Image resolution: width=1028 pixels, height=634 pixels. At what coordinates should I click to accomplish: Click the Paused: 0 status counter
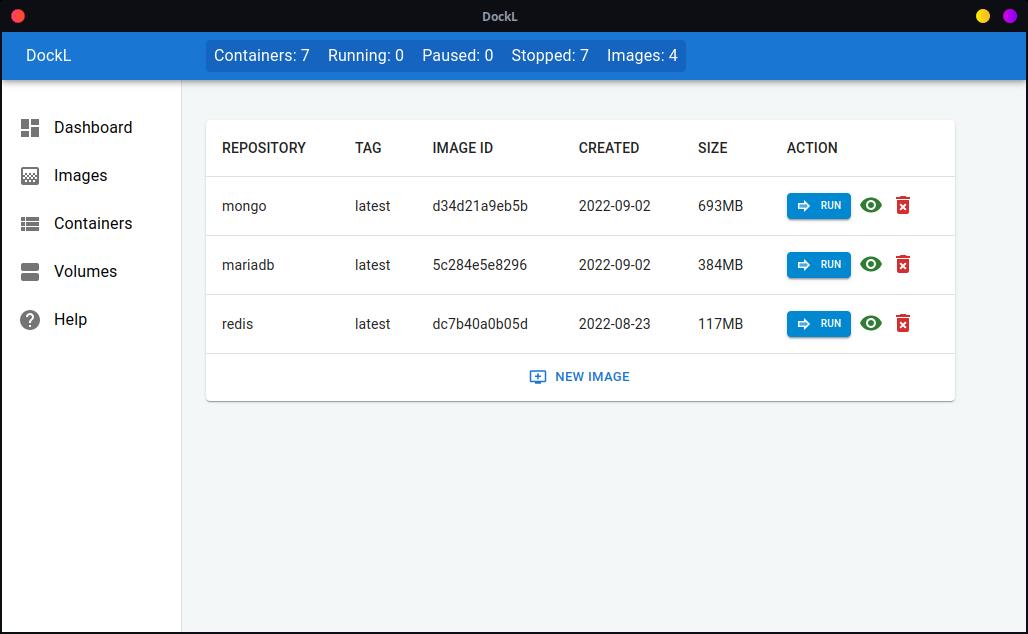458,56
